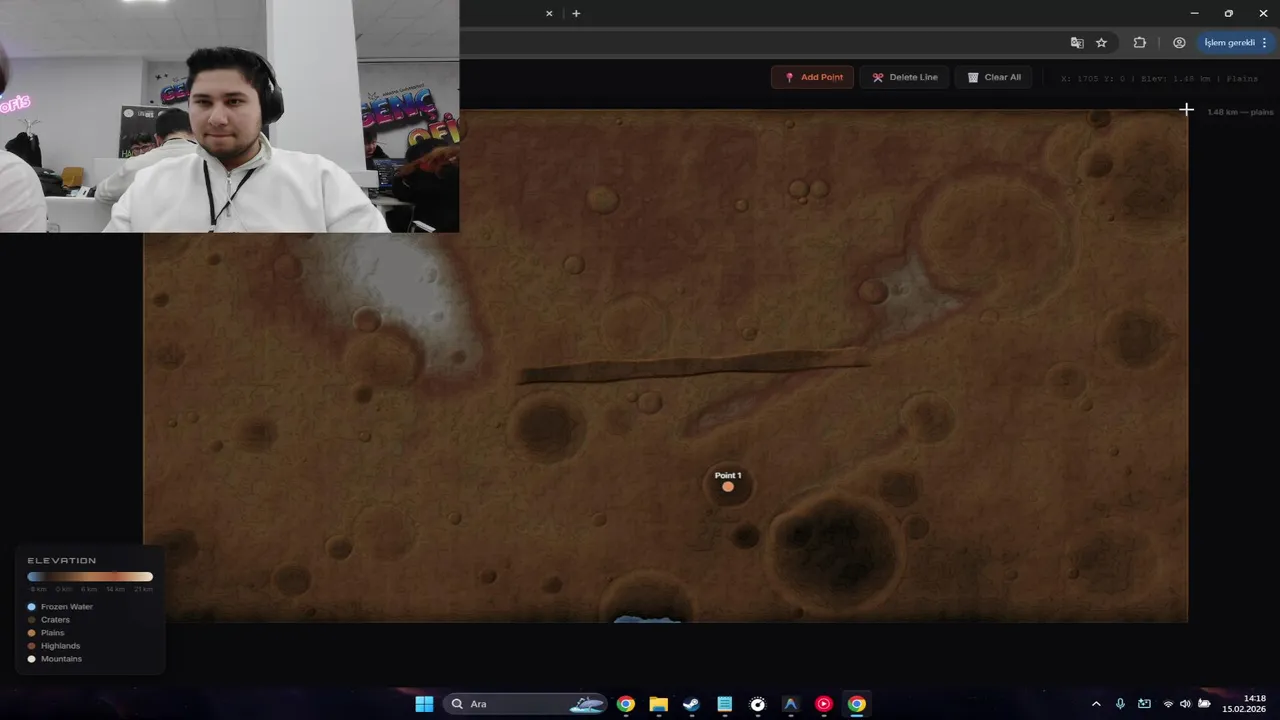Click the display tray icon beside microphone
This screenshot has height=720, width=1280.
coord(1144,704)
